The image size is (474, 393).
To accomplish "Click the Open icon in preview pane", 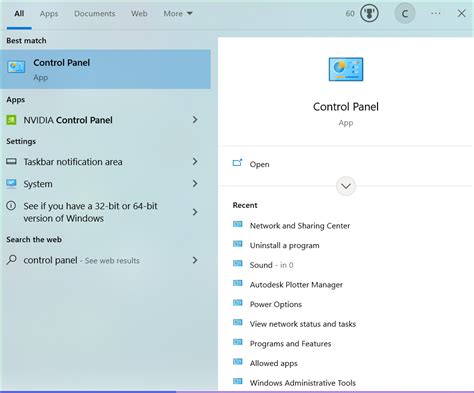I will coord(237,163).
